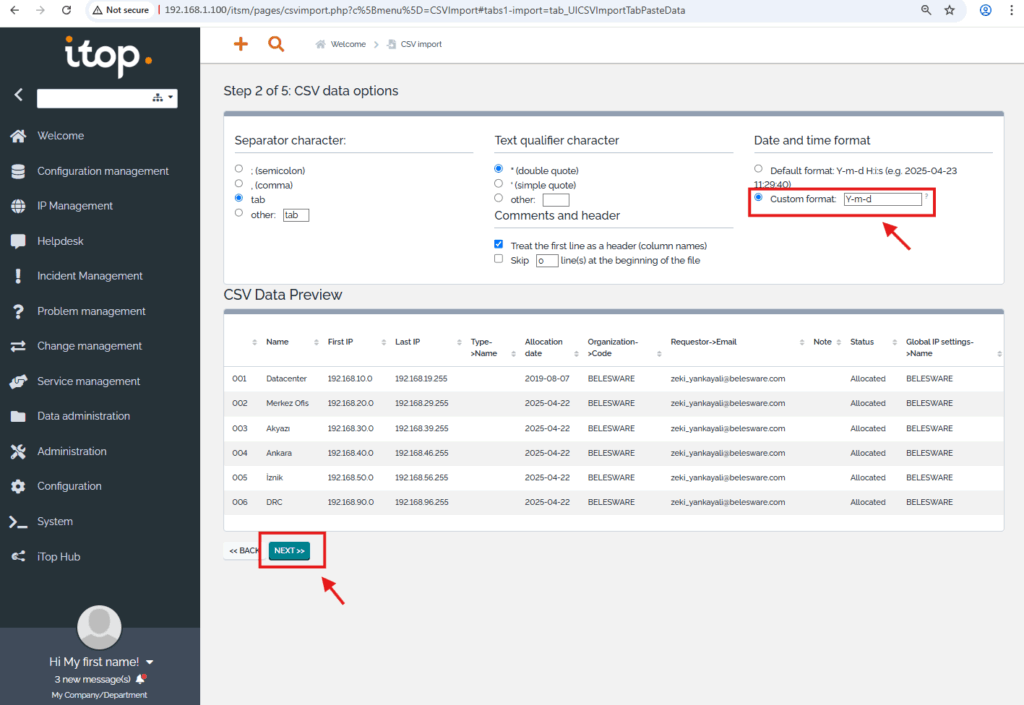Click the Custom format text field
1024x705 pixels.
click(882, 199)
